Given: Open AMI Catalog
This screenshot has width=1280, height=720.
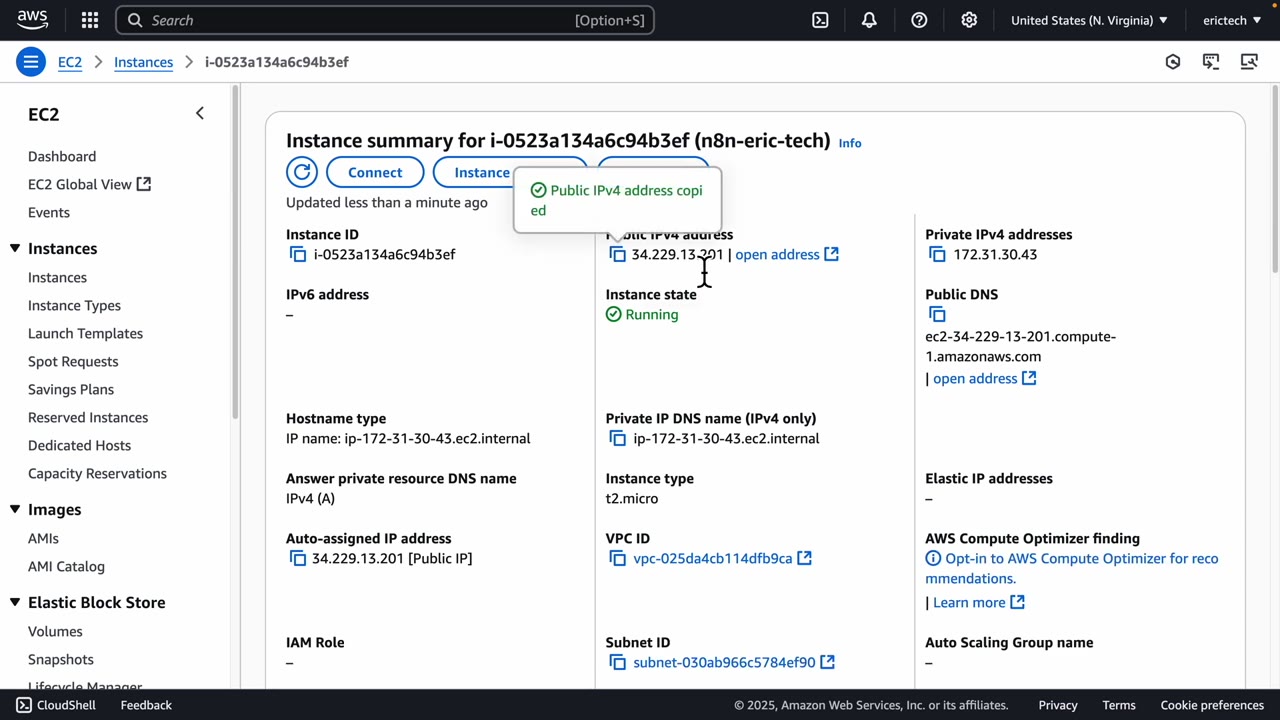Looking at the screenshot, I should coord(66,566).
